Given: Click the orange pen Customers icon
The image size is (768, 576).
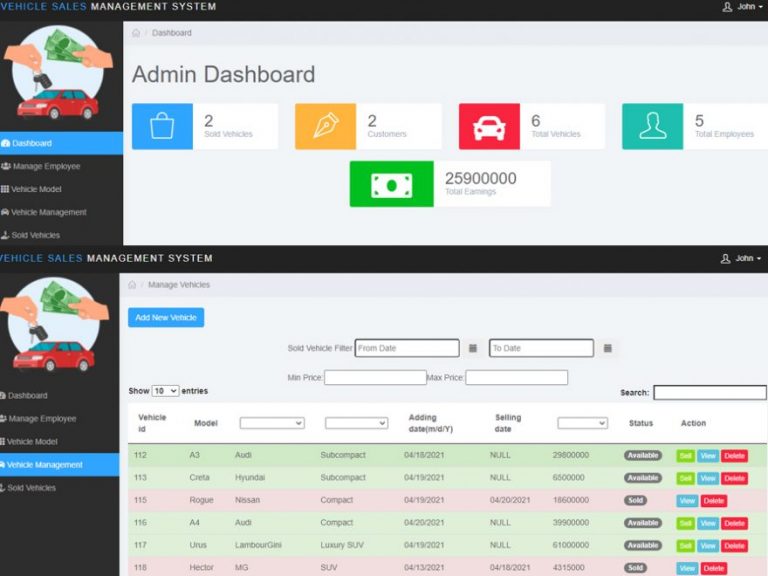Looking at the screenshot, I should [x=325, y=127].
